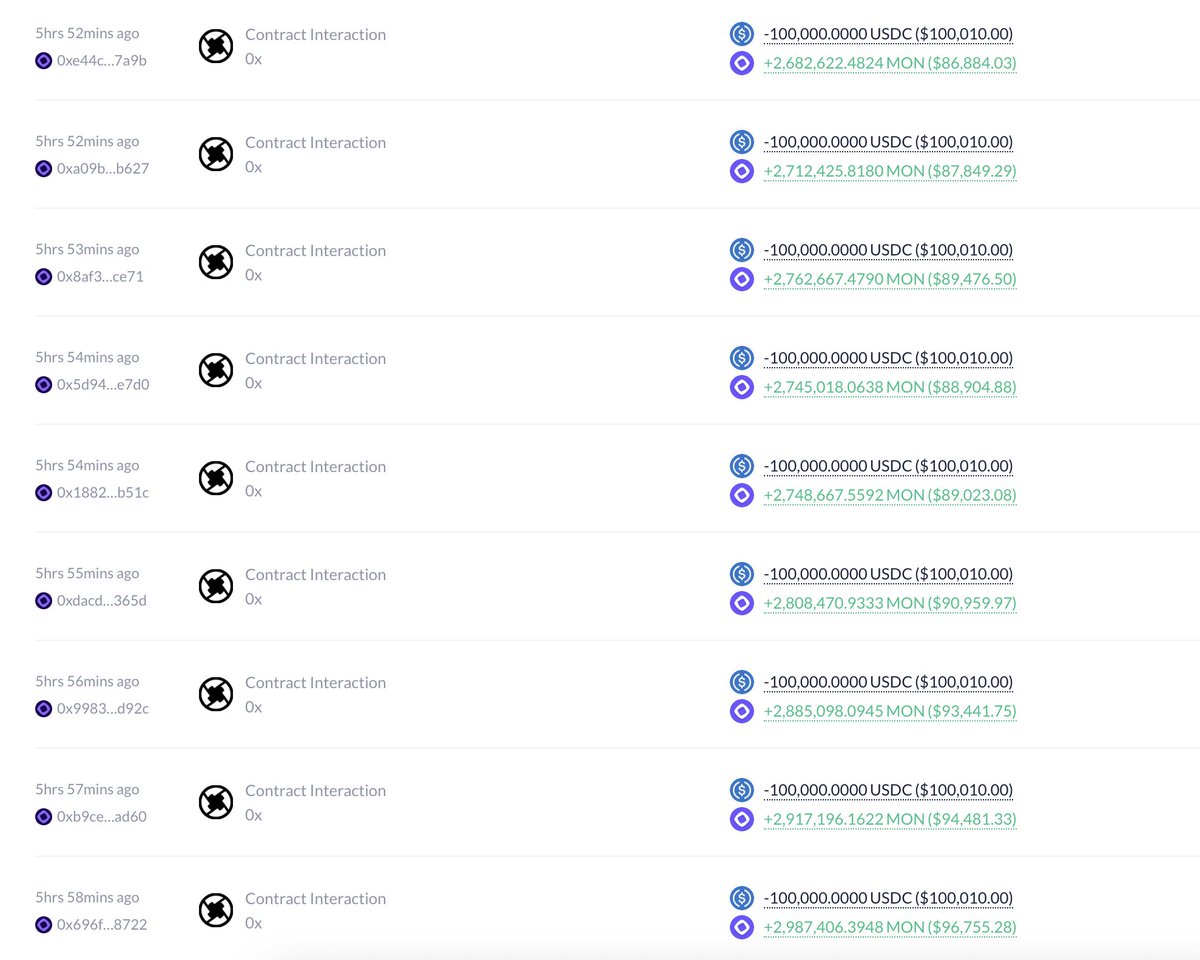Click the MON token icon next to +2,987,406.3948 MON
This screenshot has width=1200, height=960.
741,927
